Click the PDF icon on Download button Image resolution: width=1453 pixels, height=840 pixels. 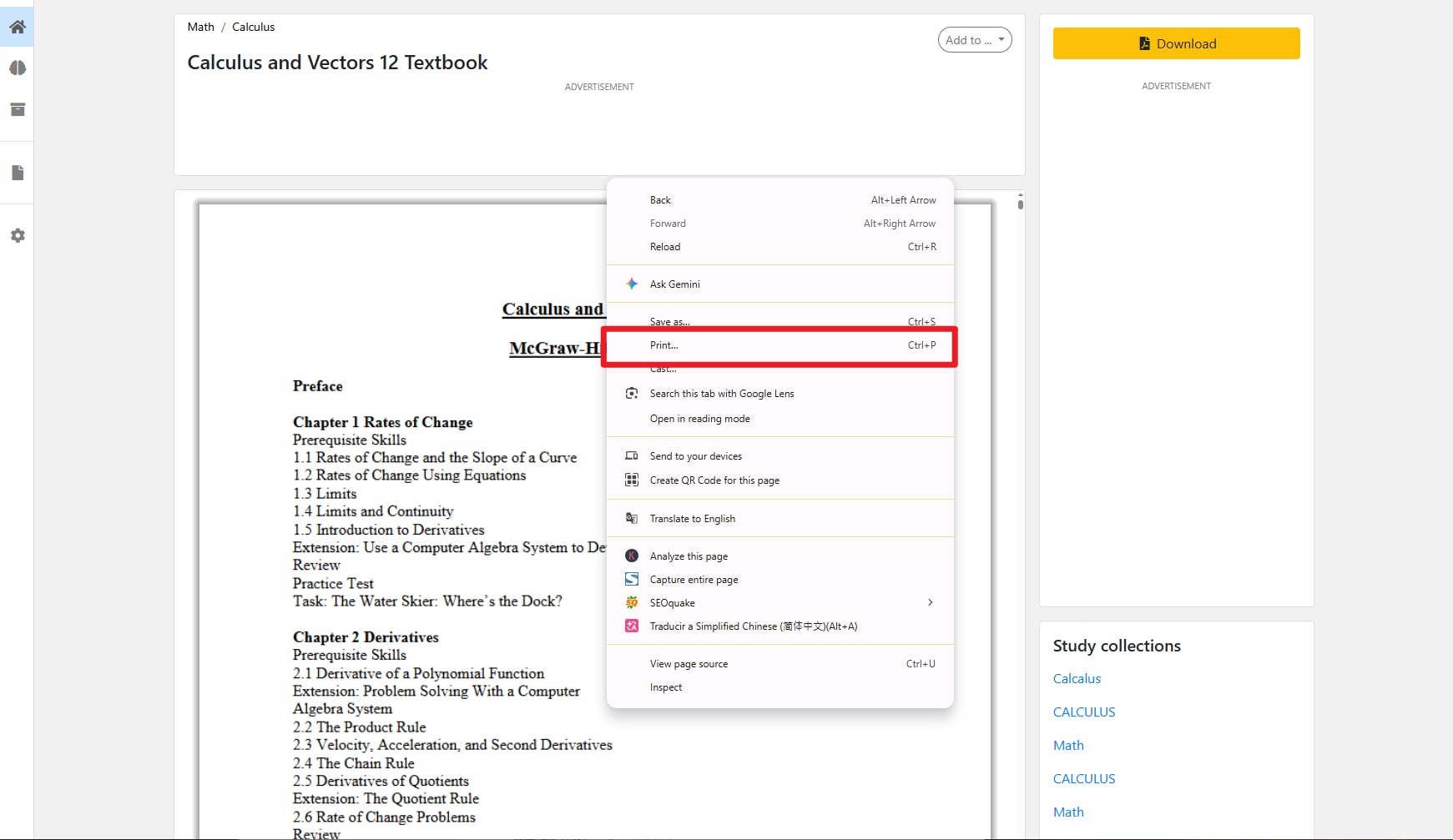point(1145,43)
